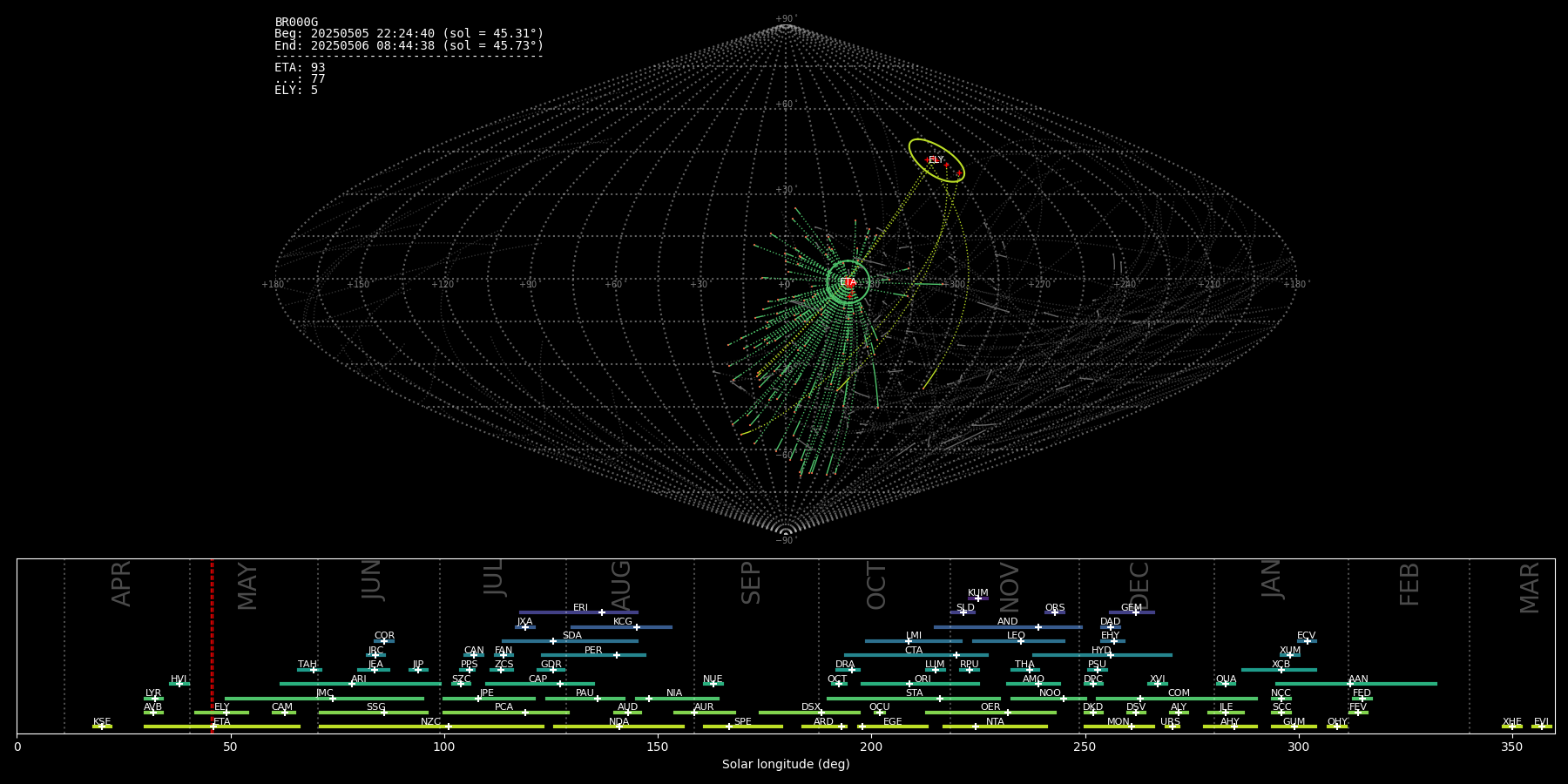Screen dimensions: 1568x784
Task: Select the NTA shower bar label
Action: 995,722
